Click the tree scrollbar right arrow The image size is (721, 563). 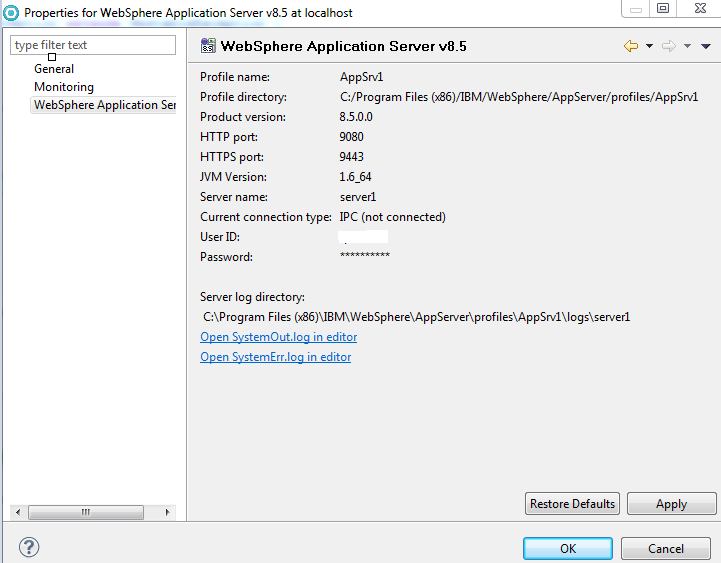coord(168,512)
